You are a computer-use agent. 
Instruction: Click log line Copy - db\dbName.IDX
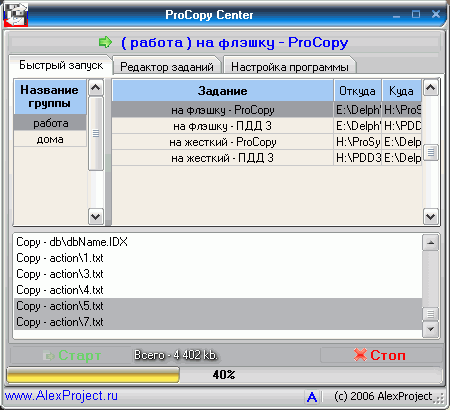pyautogui.click(x=218, y=242)
